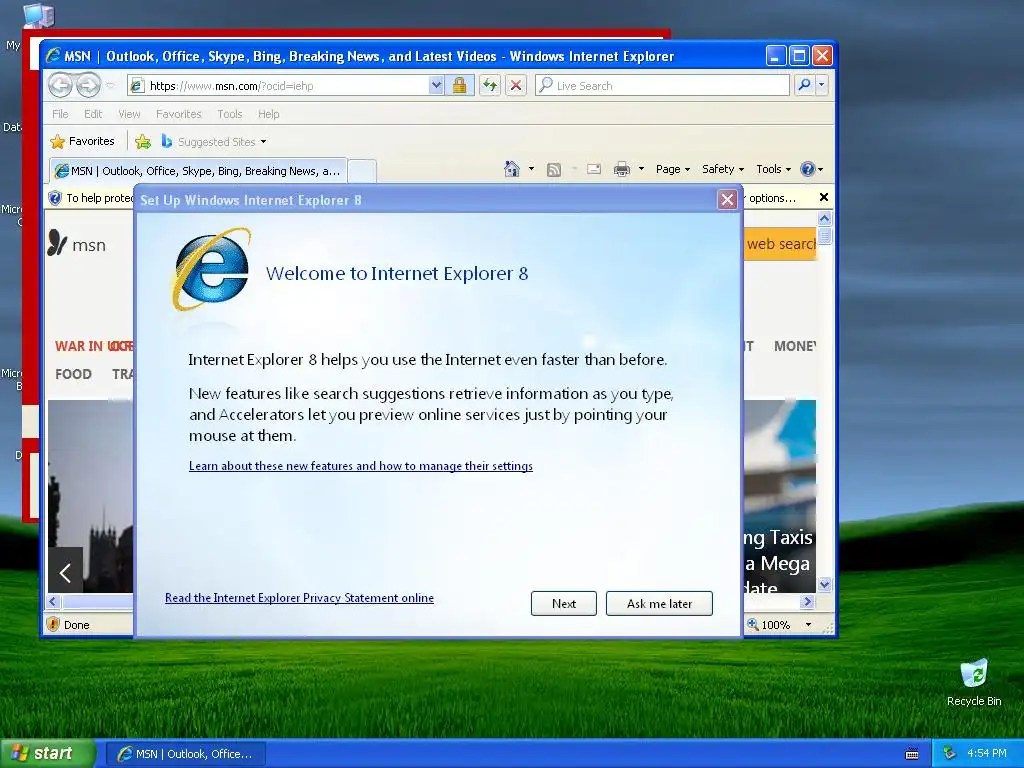The width and height of the screenshot is (1024, 768).
Task: Open the Tools command bar dropdown
Action: tap(773, 169)
